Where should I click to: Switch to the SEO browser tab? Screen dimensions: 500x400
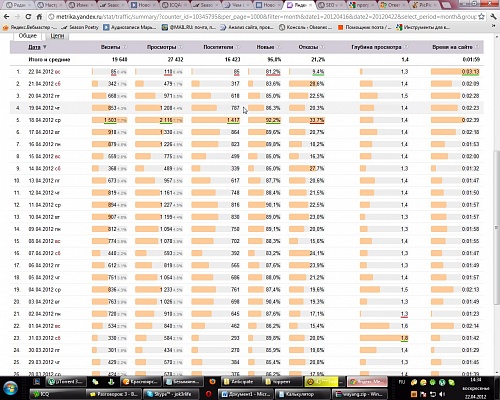pos(331,5)
